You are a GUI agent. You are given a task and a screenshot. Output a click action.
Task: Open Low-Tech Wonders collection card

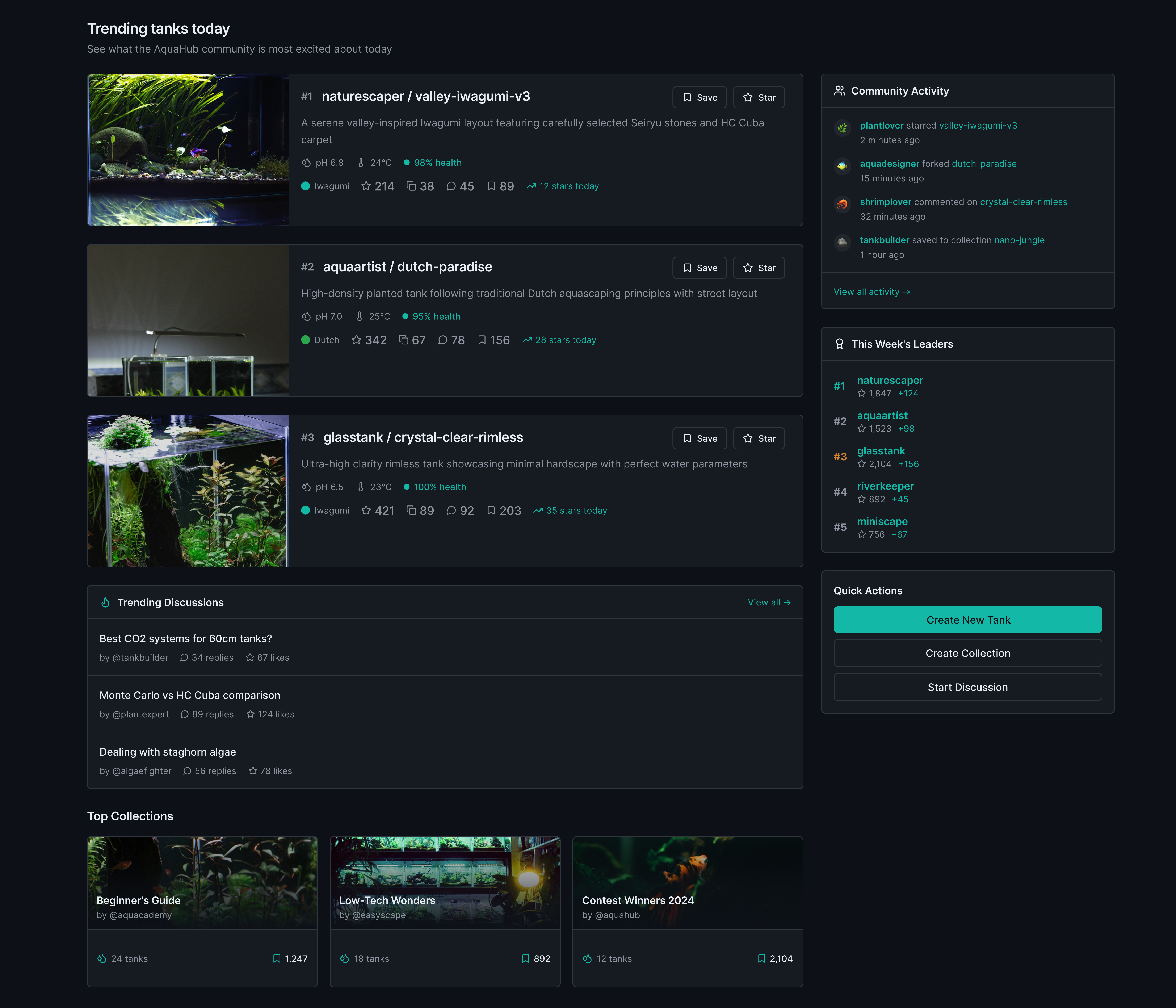tap(445, 912)
